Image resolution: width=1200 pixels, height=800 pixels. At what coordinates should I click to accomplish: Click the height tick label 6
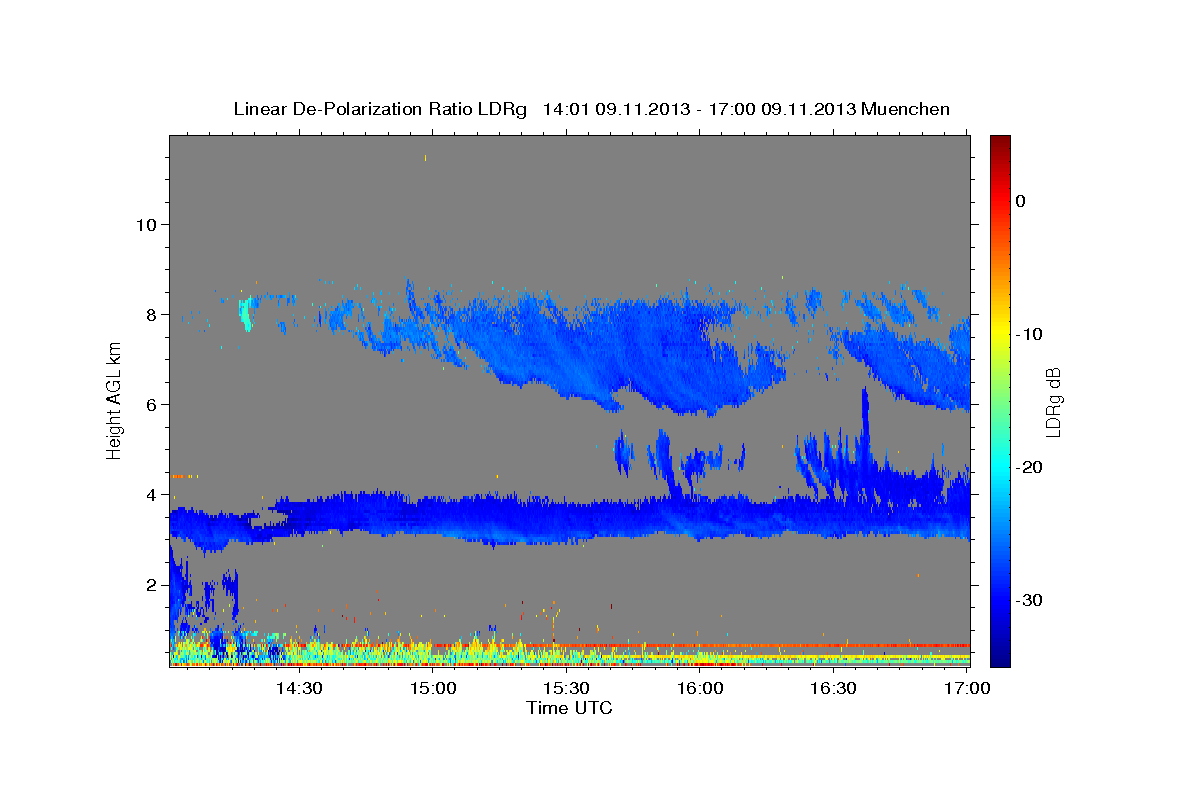pos(150,404)
